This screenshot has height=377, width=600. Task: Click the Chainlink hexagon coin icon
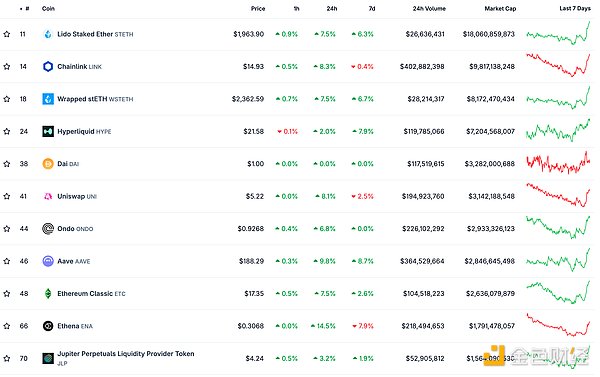[x=48, y=67]
